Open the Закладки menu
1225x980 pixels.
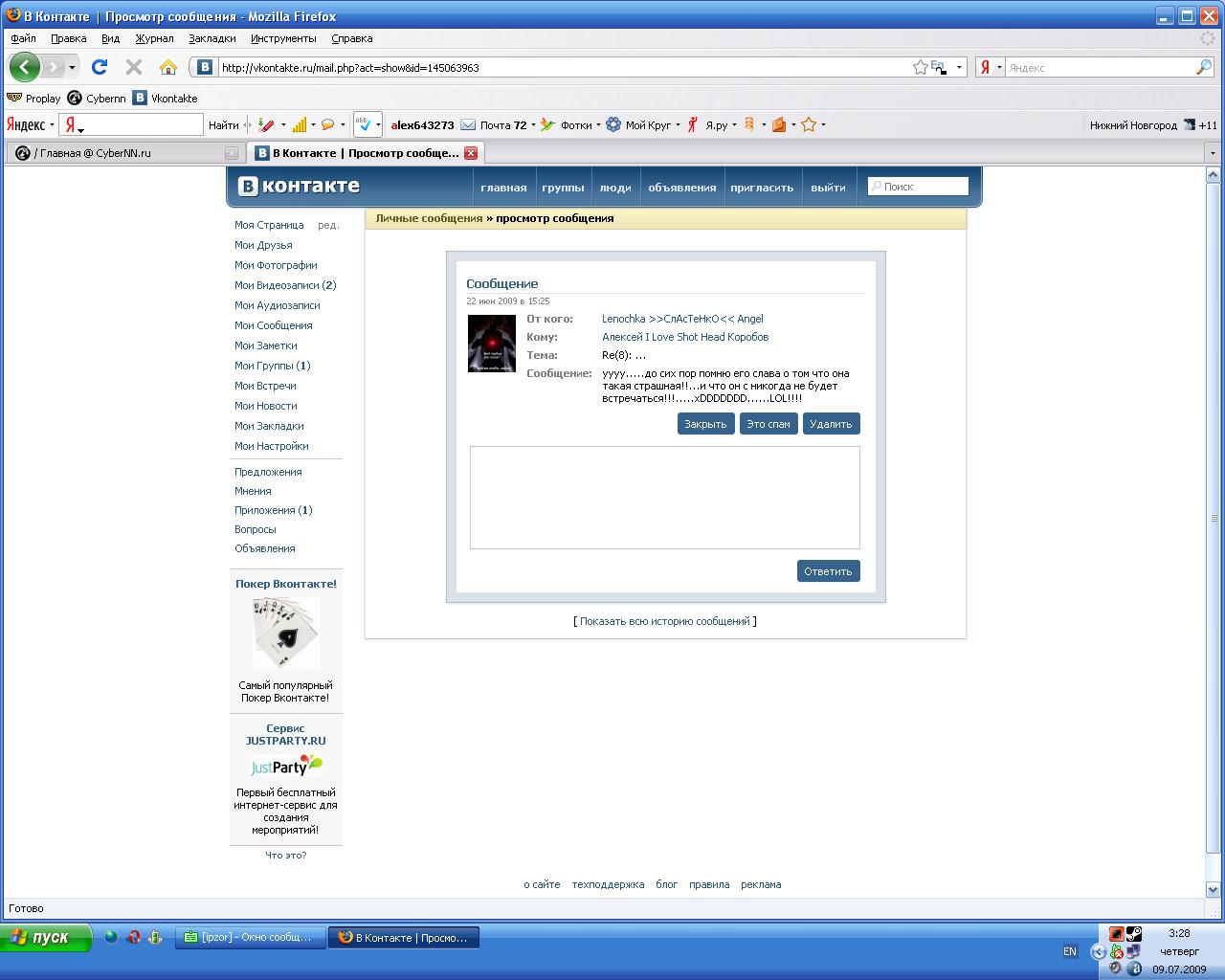(212, 38)
